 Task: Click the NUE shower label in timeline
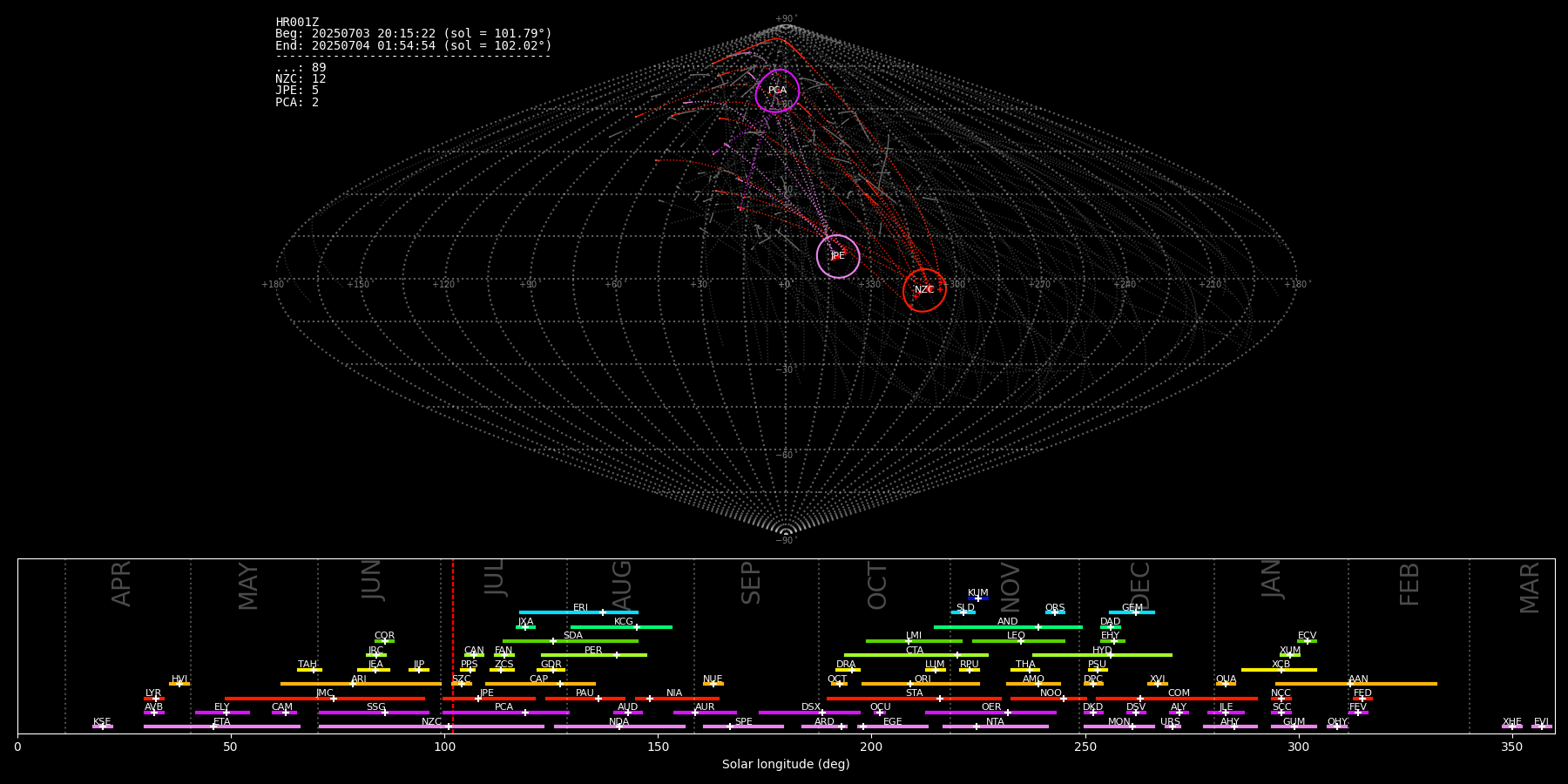(x=713, y=679)
